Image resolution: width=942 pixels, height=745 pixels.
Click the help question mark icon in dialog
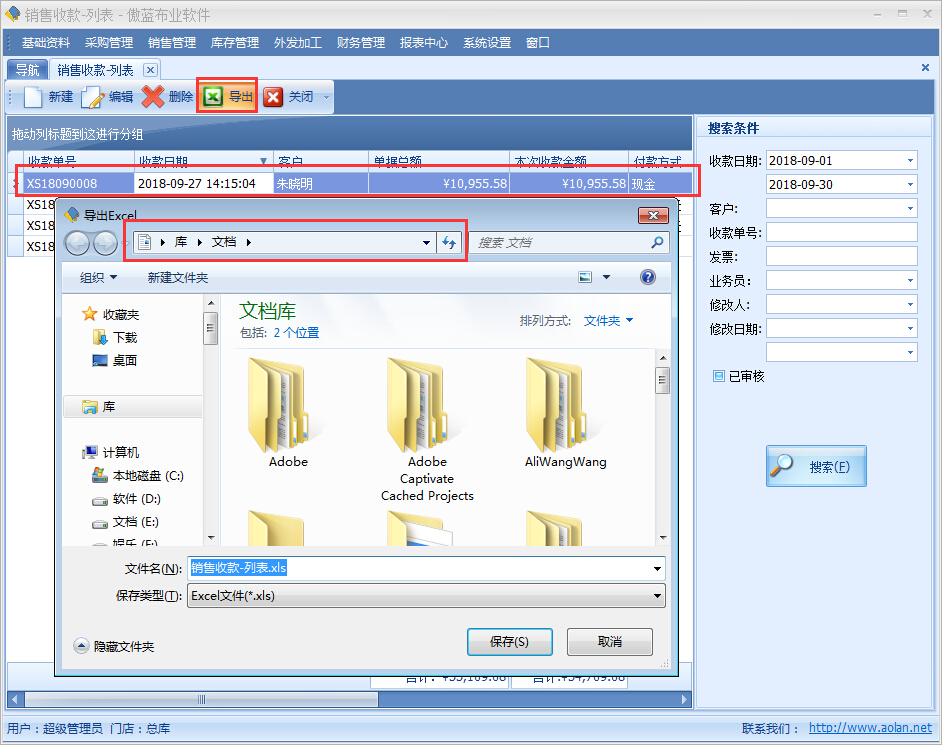[x=648, y=277]
